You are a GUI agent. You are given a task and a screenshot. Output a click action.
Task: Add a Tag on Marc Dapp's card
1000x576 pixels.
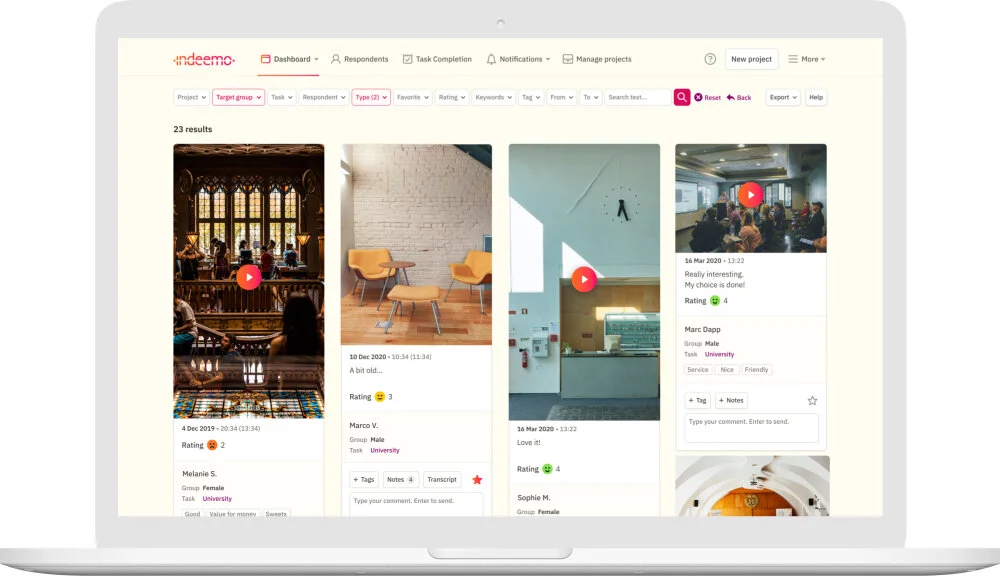(x=698, y=401)
